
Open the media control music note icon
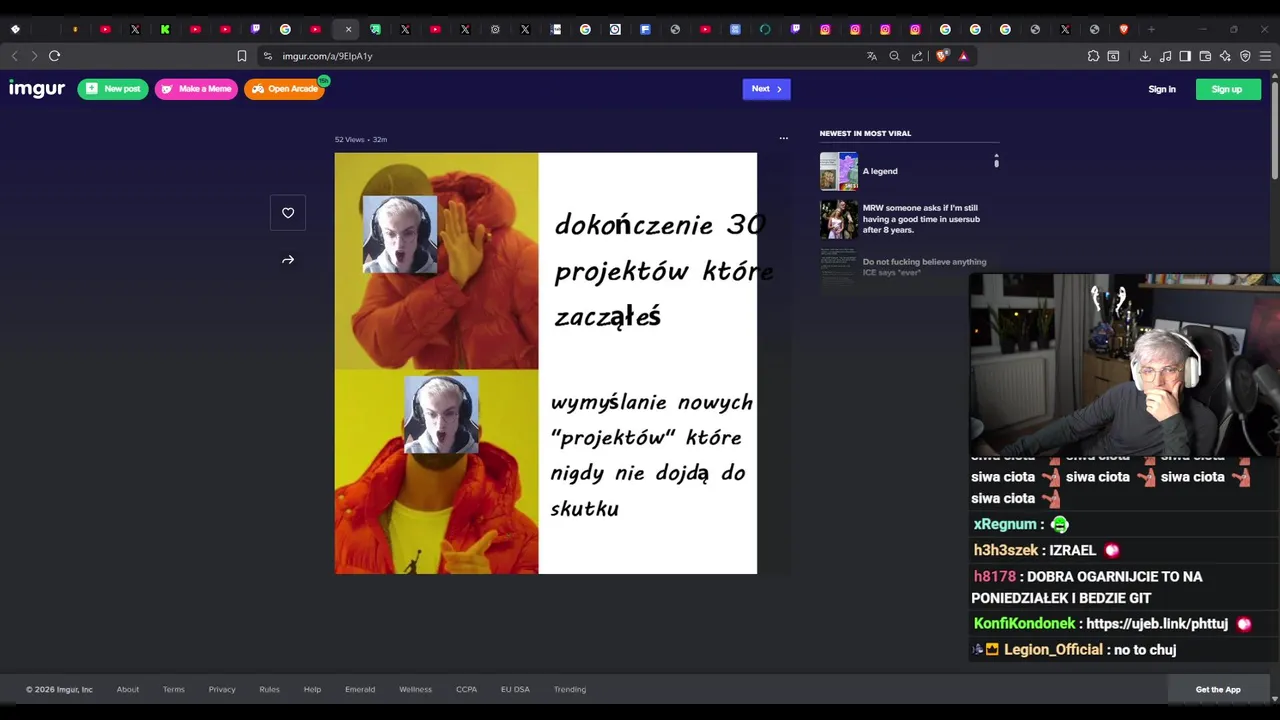[1165, 56]
